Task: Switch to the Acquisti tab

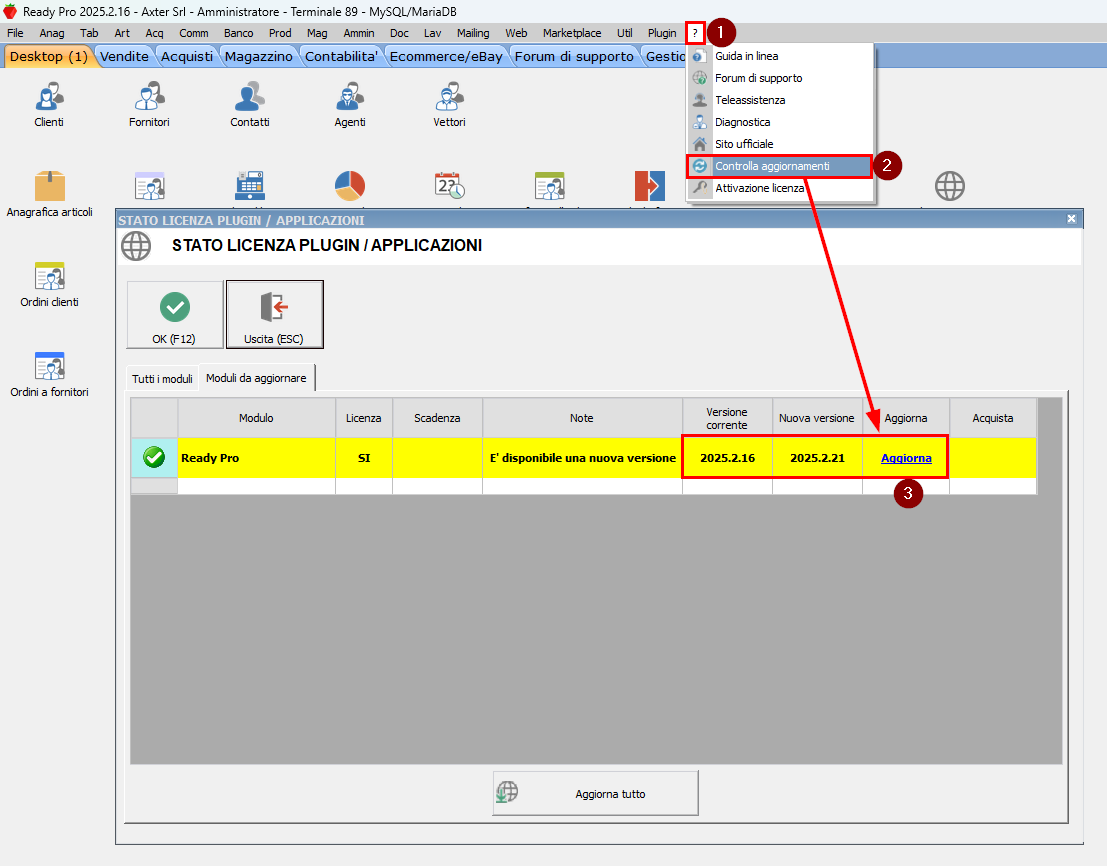Action: point(187,56)
